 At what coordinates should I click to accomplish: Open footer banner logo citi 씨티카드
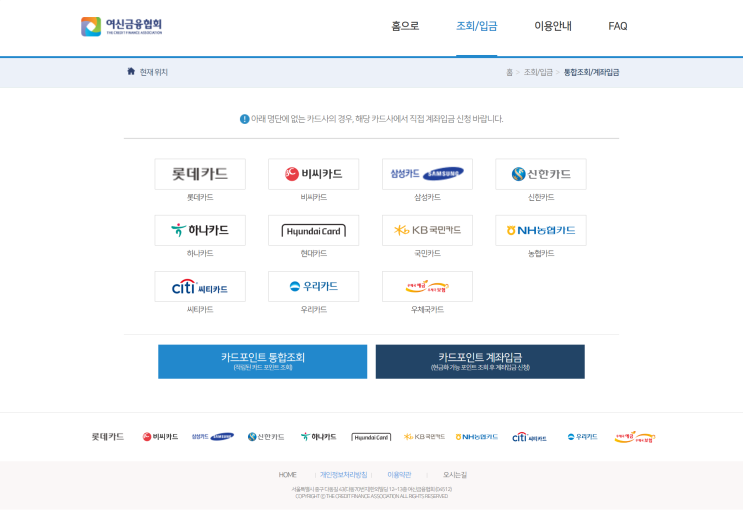click(529, 437)
